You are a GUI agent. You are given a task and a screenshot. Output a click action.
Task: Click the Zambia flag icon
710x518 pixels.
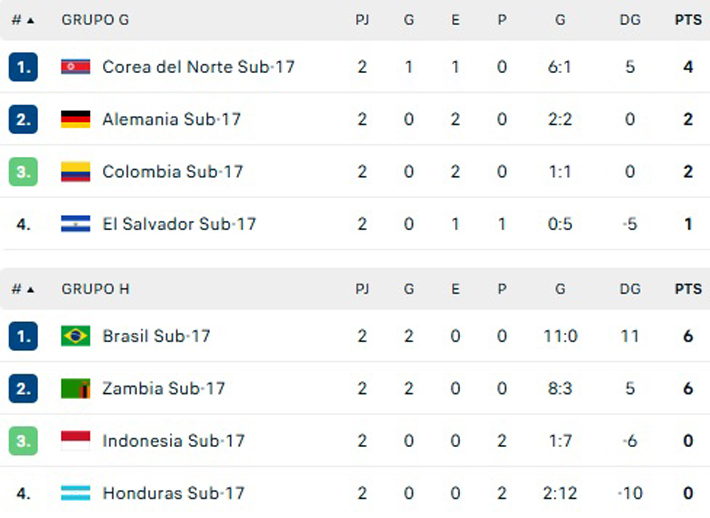[x=75, y=388]
